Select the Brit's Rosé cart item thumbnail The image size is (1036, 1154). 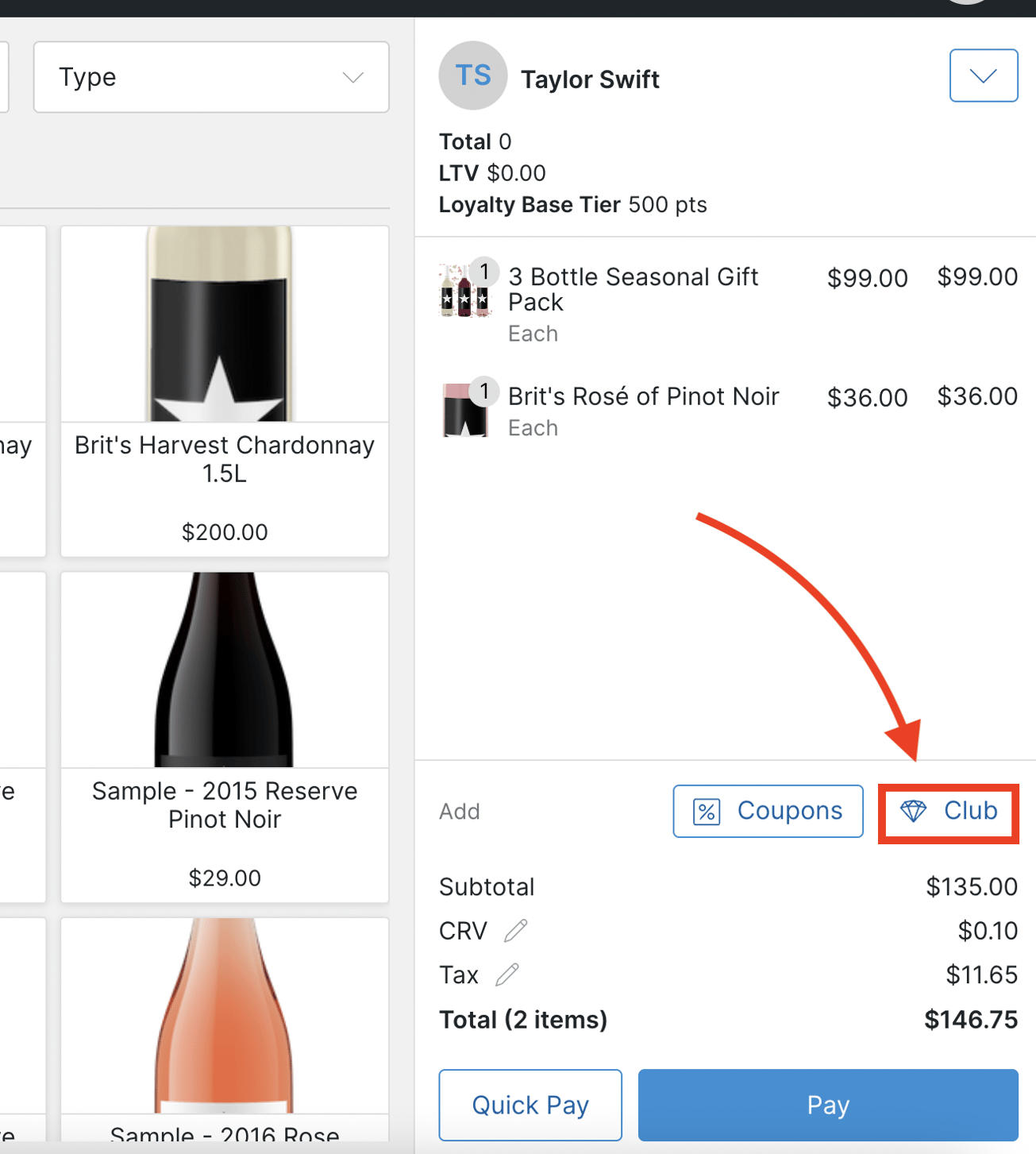(464, 410)
